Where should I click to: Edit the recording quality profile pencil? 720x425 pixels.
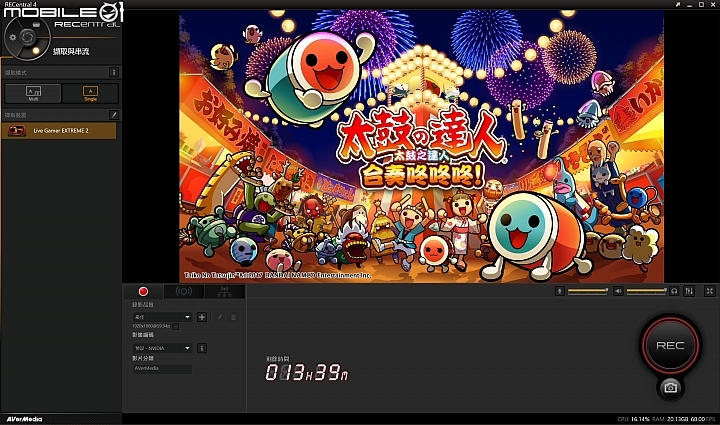(220, 317)
